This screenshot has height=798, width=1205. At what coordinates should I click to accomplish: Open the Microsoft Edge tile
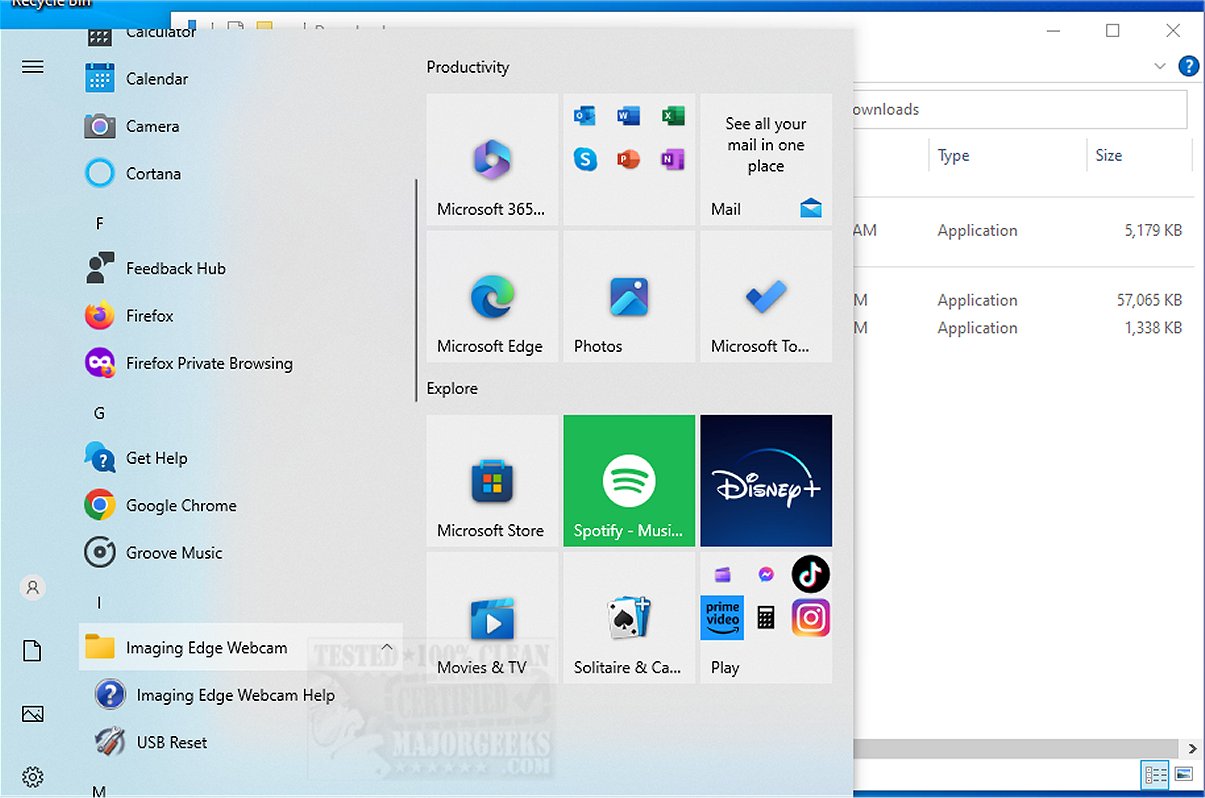point(492,296)
